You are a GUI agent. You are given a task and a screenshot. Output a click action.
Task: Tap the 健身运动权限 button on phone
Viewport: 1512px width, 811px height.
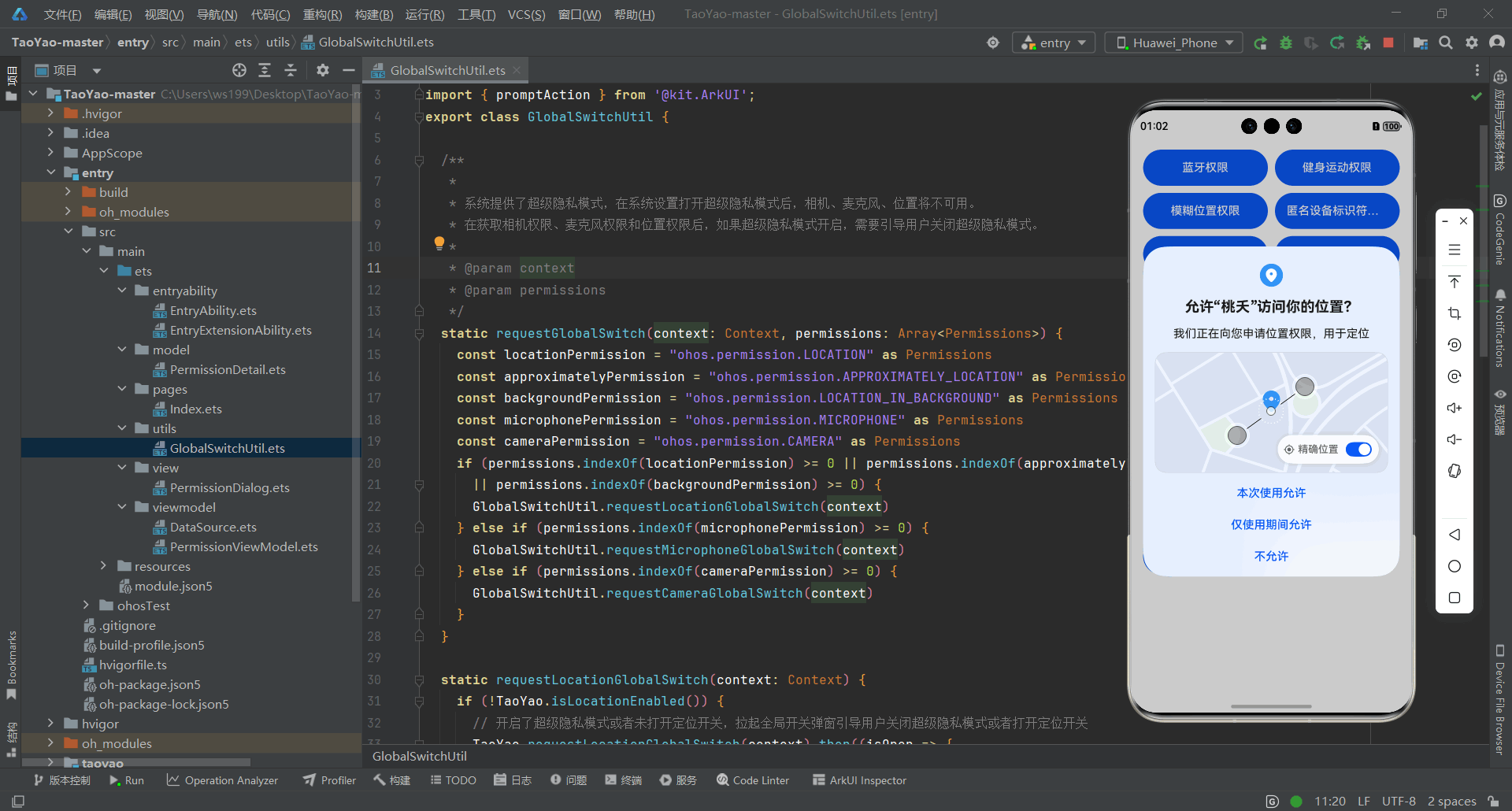pyautogui.click(x=1336, y=168)
